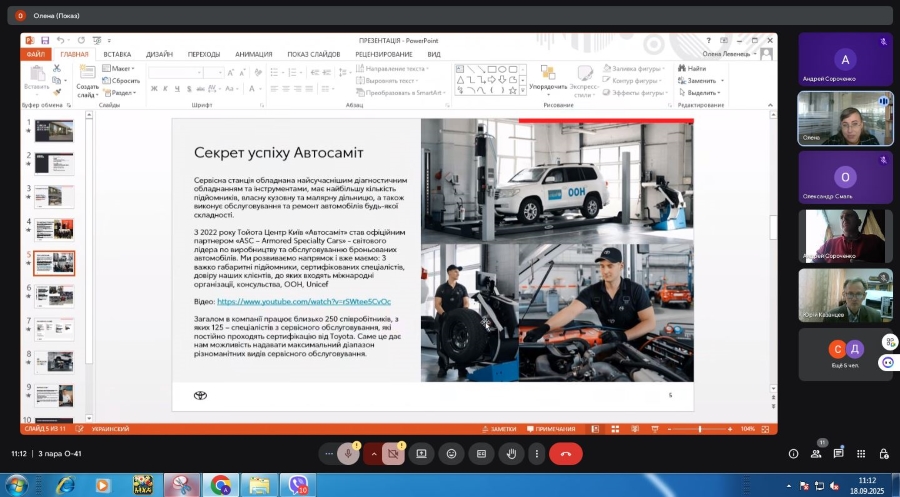The height and width of the screenshot is (497, 900).
Task: Click the present screen icon
Action: 421,453
